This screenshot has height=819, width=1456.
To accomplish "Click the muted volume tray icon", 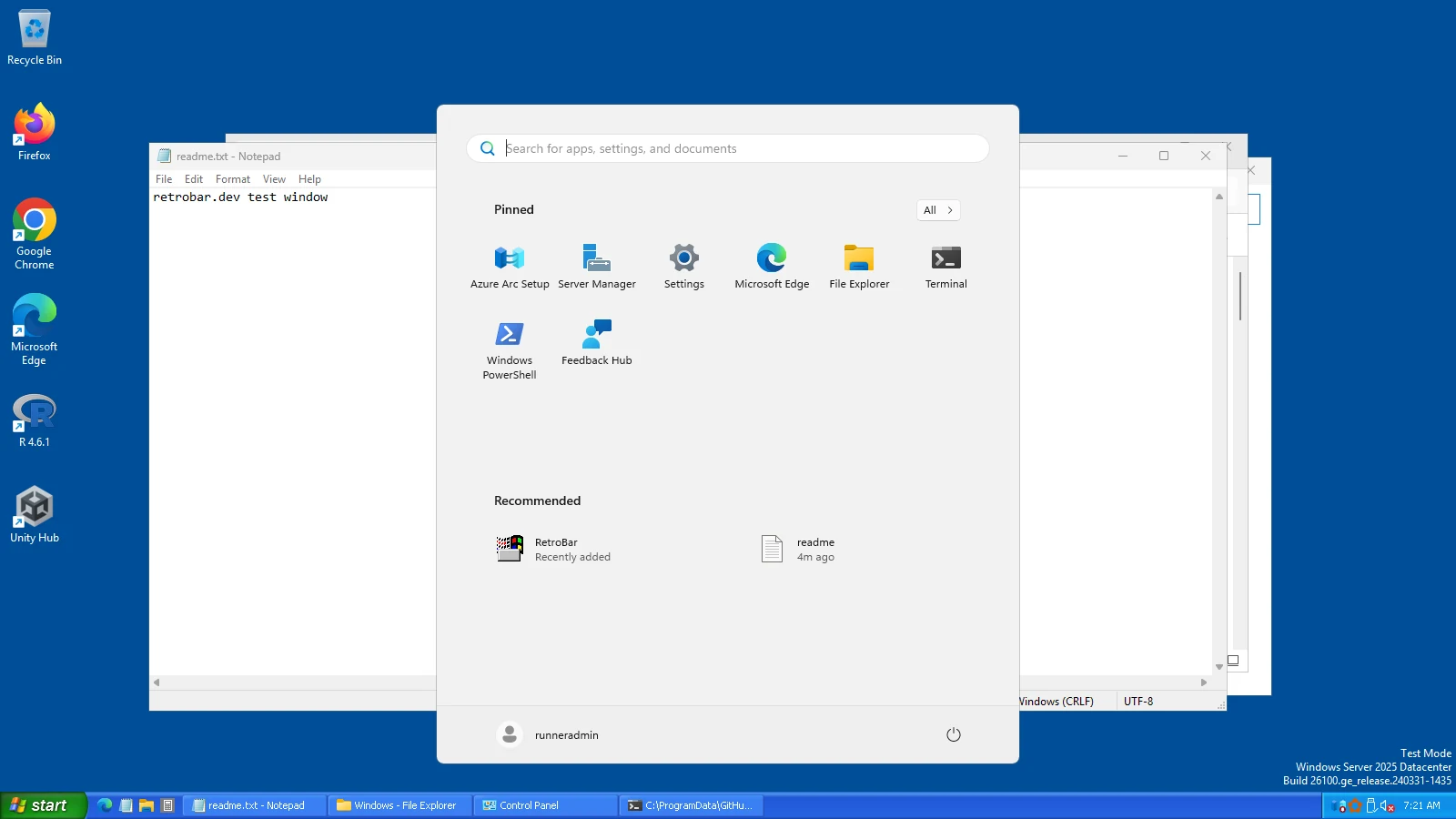I will pyautogui.click(x=1388, y=805).
